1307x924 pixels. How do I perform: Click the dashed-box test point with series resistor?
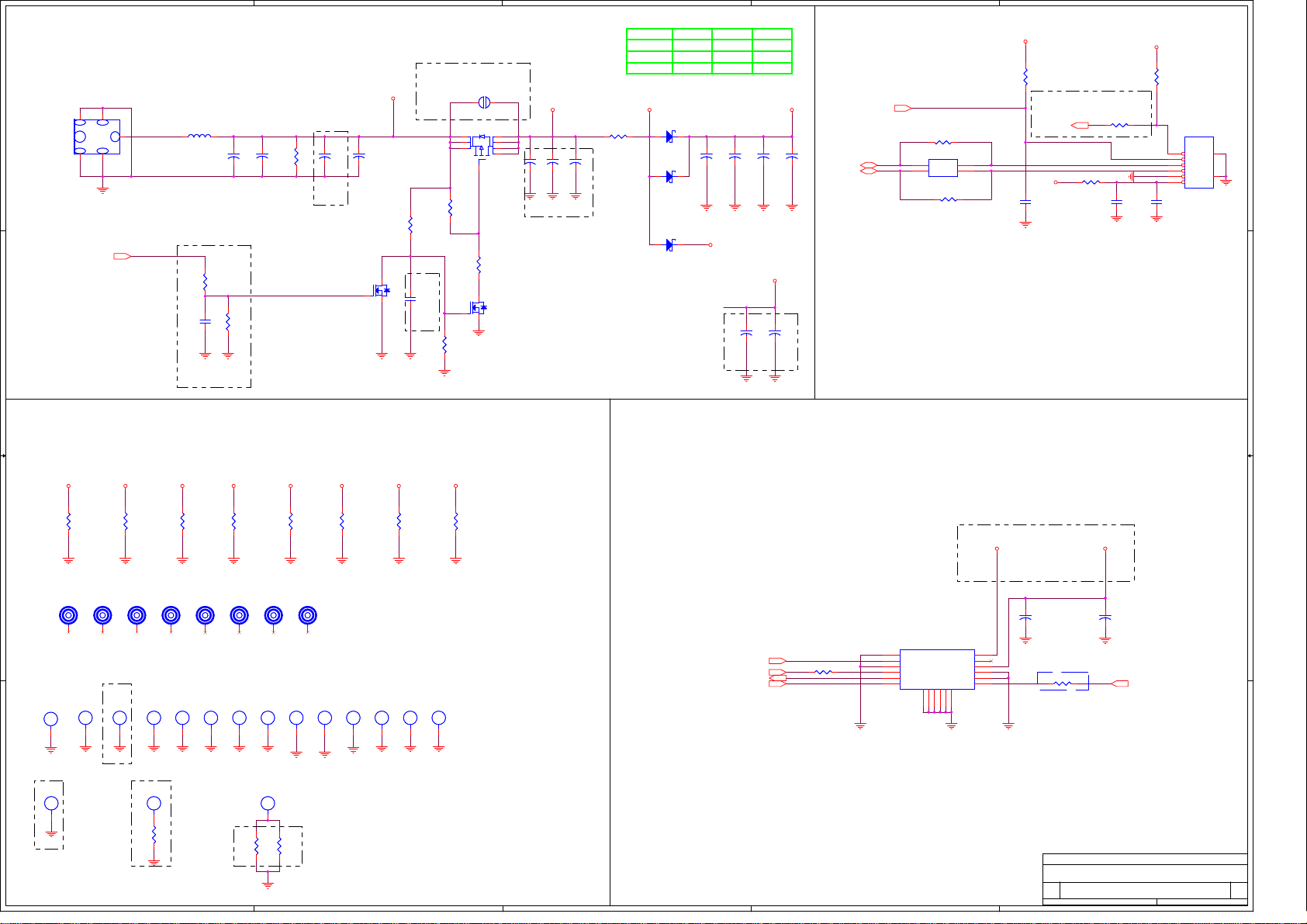point(154,803)
